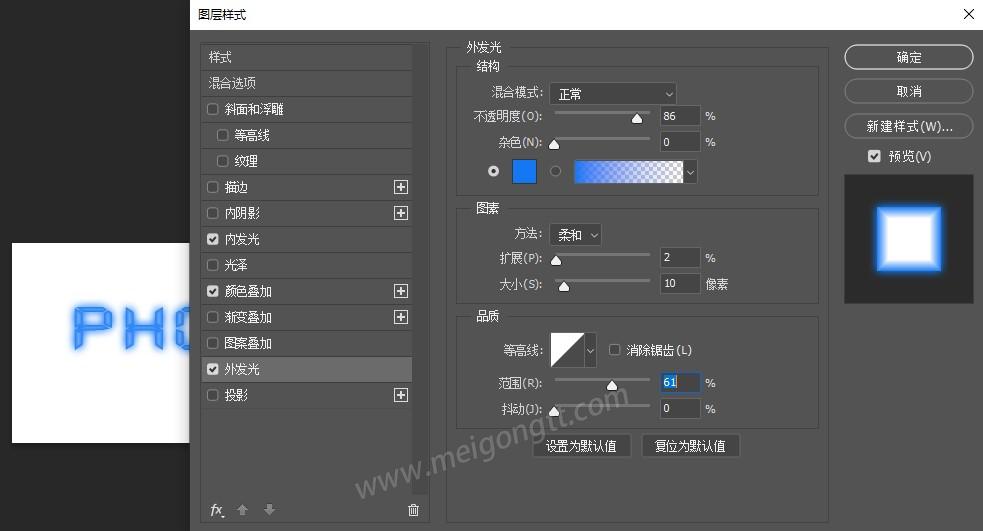The height and width of the screenshot is (531, 983).
Task: Click the 大小 slider handle
Action: (x=564, y=287)
